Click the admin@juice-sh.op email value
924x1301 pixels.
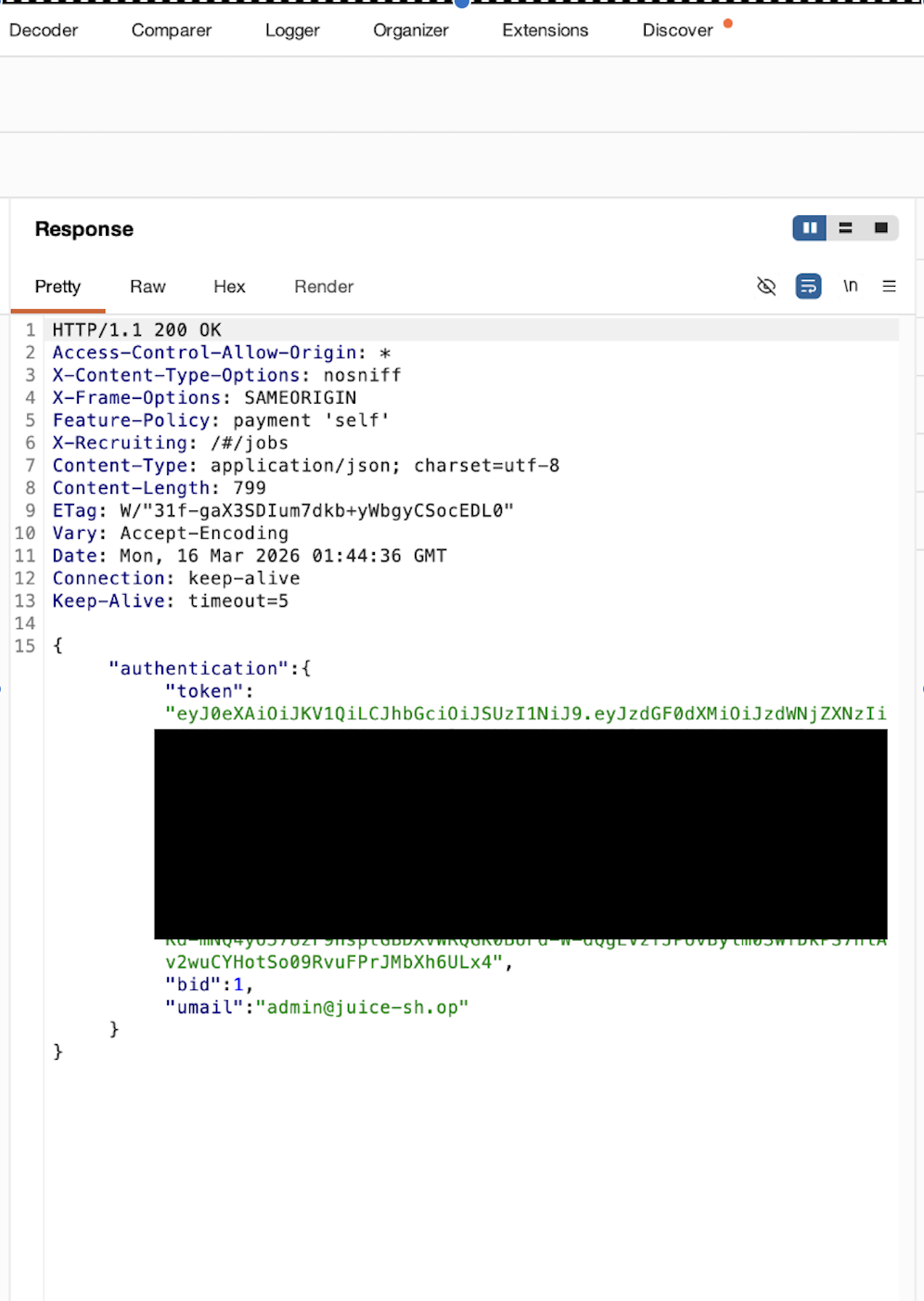point(362,1008)
